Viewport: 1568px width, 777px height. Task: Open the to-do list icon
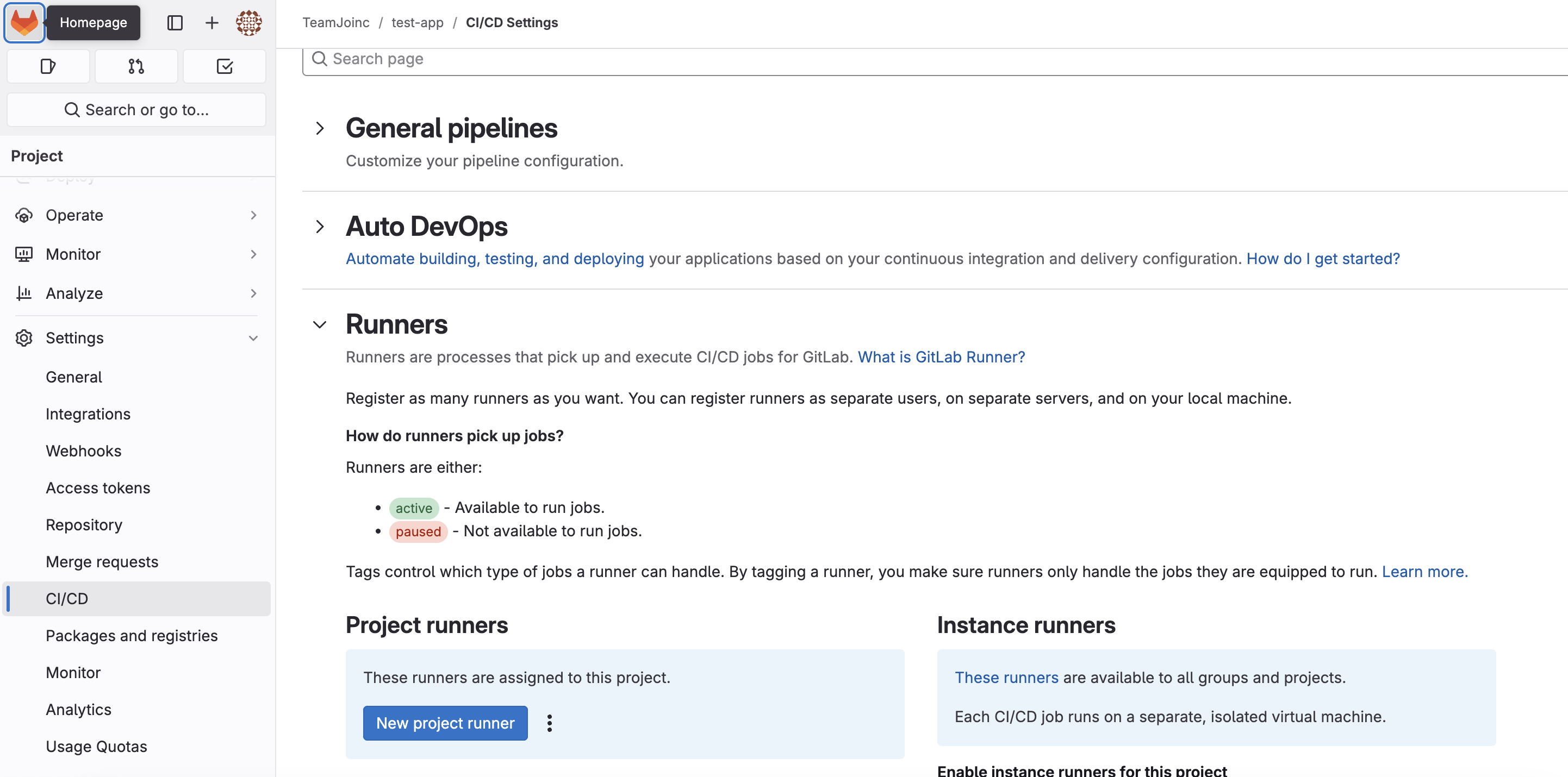coord(224,66)
